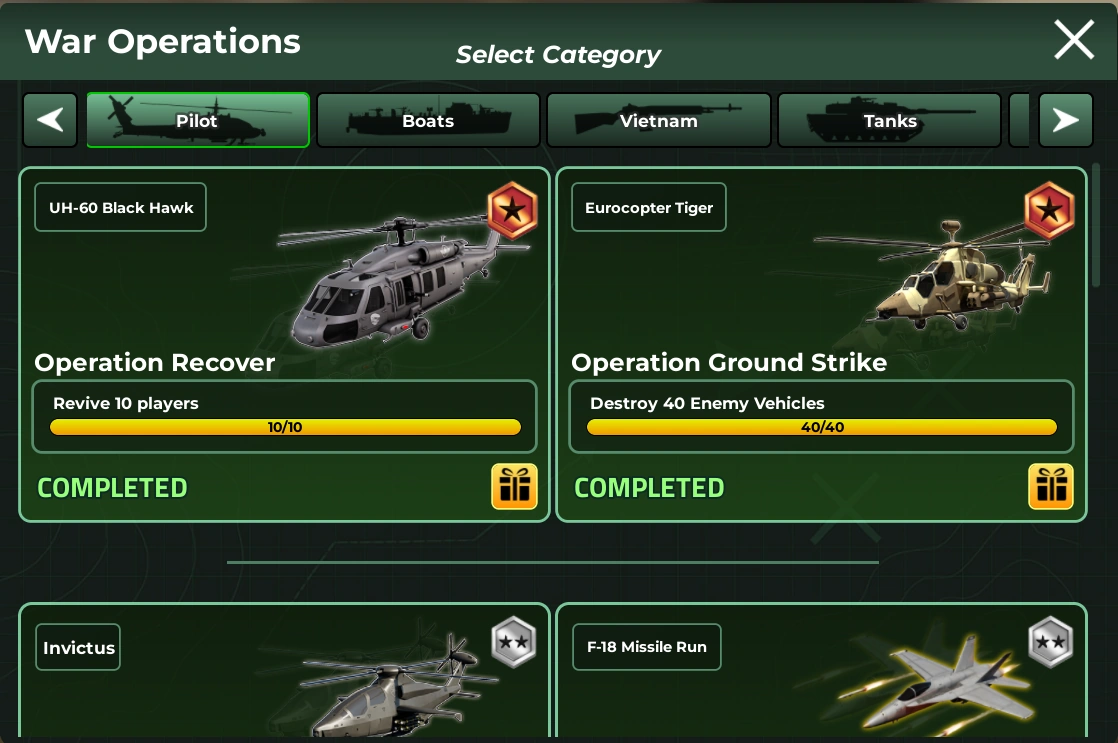The image size is (1118, 743).
Task: Click the UH-60 Black Hawk label
Action: coord(120,207)
